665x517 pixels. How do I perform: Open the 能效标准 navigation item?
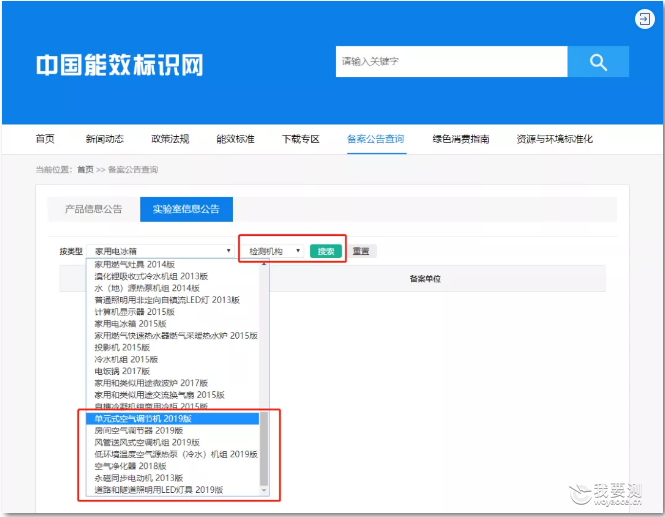(235, 139)
